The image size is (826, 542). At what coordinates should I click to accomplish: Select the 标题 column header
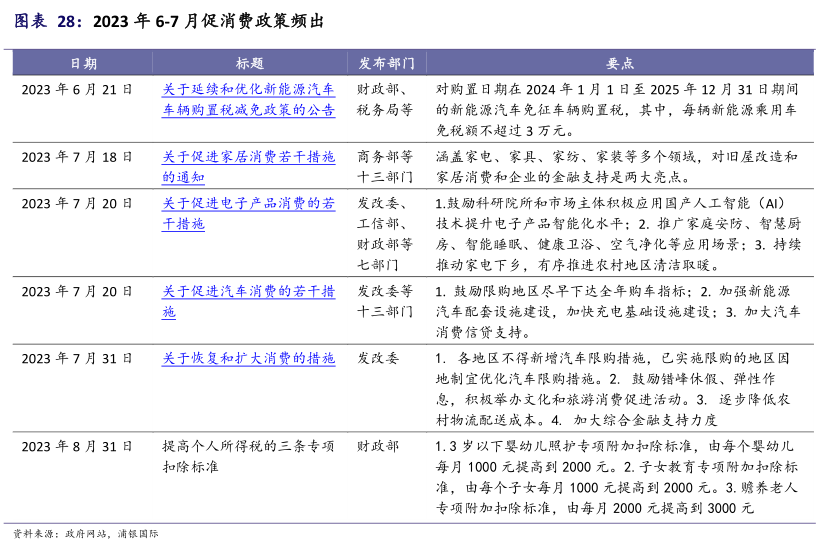tap(249, 63)
